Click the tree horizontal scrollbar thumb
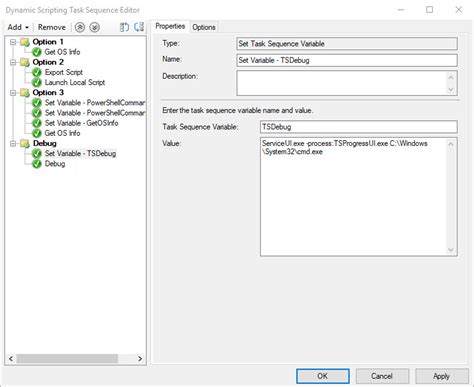The width and height of the screenshot is (474, 387). click(67, 359)
